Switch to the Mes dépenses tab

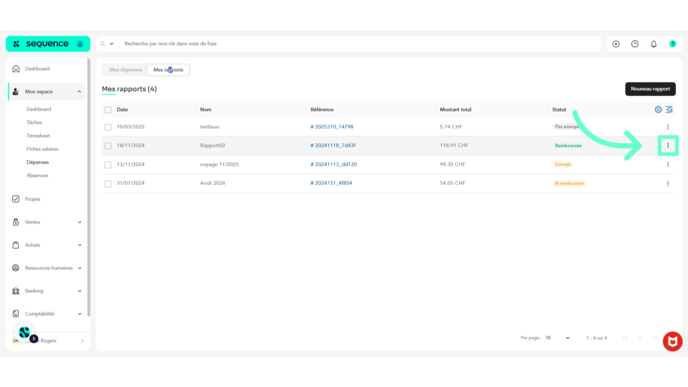(x=125, y=70)
